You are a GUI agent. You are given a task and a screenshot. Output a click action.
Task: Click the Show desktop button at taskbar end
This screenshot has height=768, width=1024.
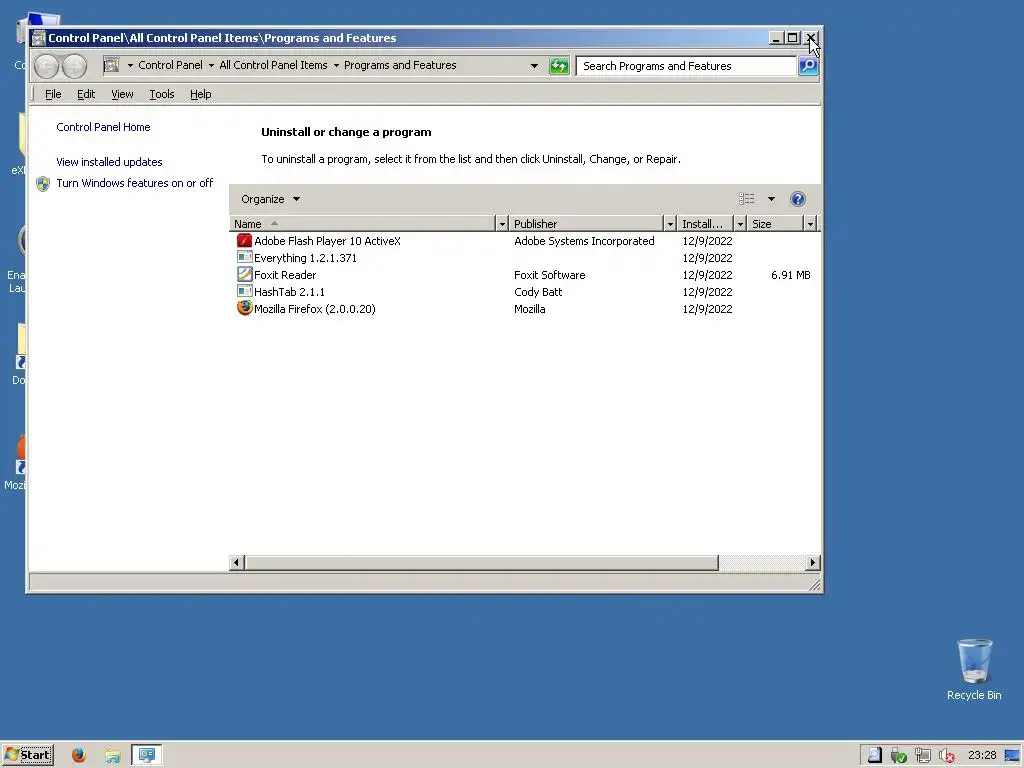coord(1013,756)
